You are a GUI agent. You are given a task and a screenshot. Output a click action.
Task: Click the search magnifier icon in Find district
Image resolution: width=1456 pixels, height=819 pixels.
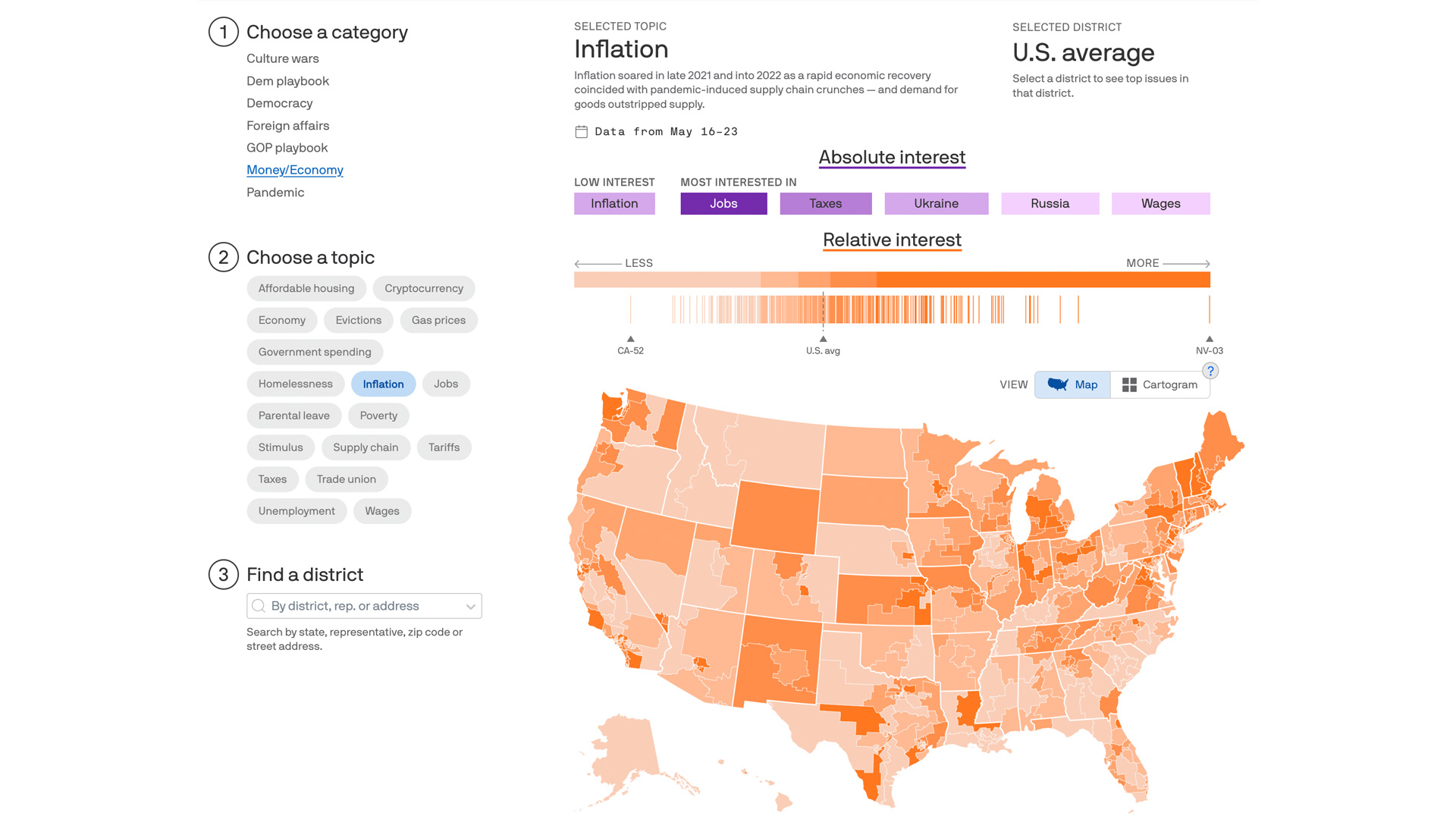(259, 606)
